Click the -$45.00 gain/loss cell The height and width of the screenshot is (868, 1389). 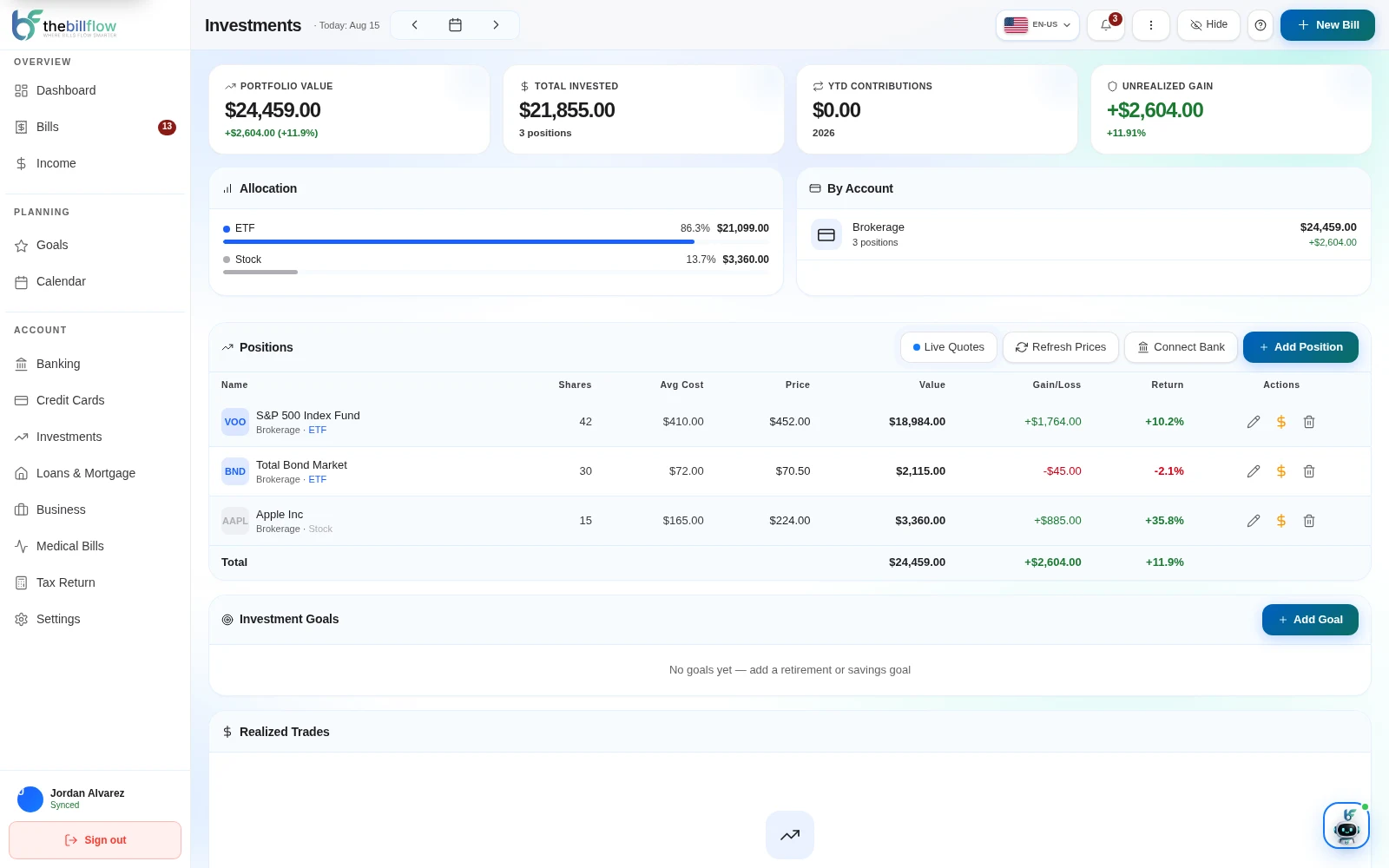pos(1062,471)
